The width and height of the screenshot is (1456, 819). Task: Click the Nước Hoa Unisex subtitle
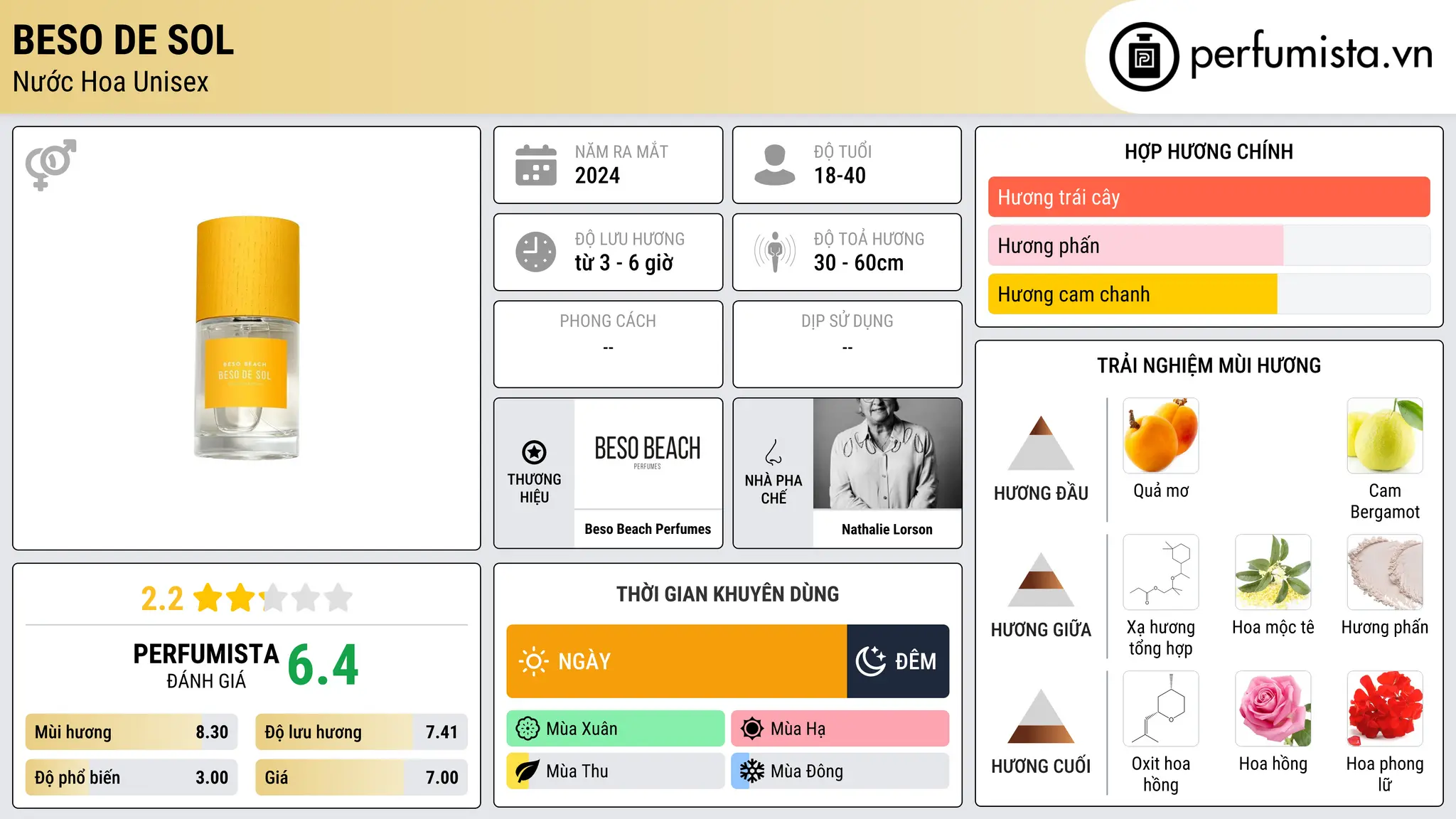click(x=111, y=82)
